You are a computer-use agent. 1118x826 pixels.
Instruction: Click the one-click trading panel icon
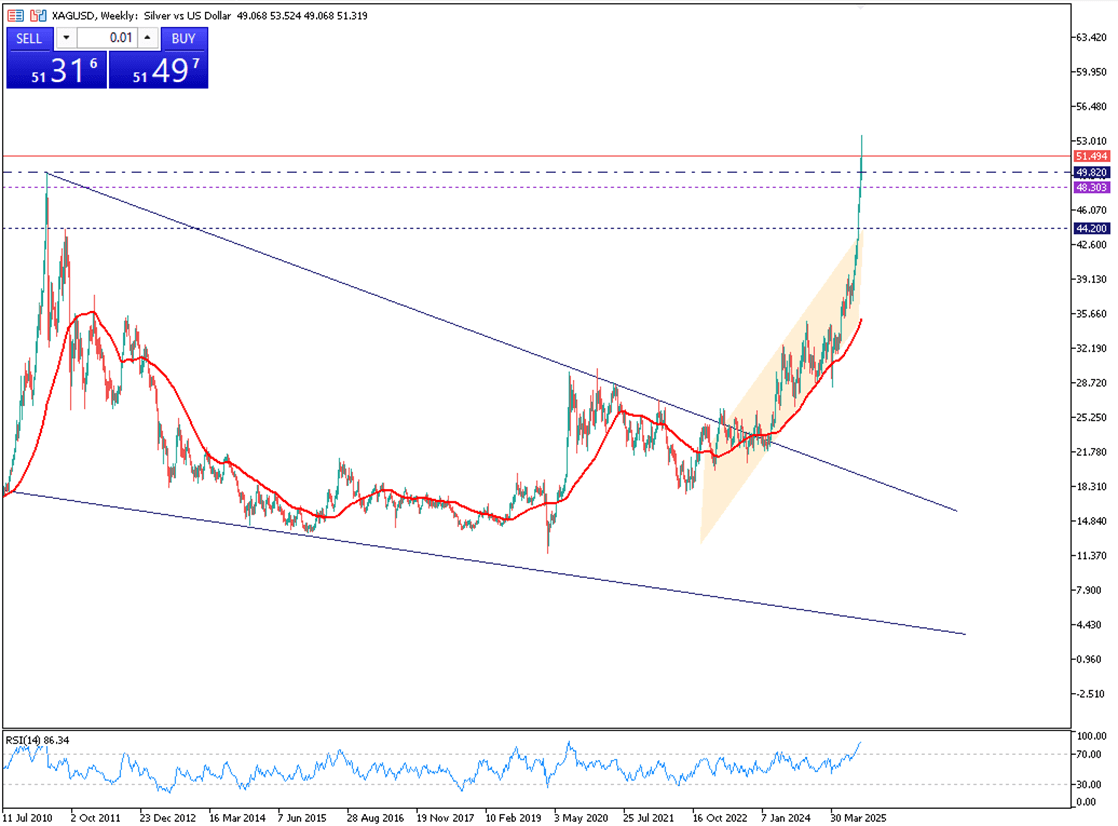coord(15,16)
